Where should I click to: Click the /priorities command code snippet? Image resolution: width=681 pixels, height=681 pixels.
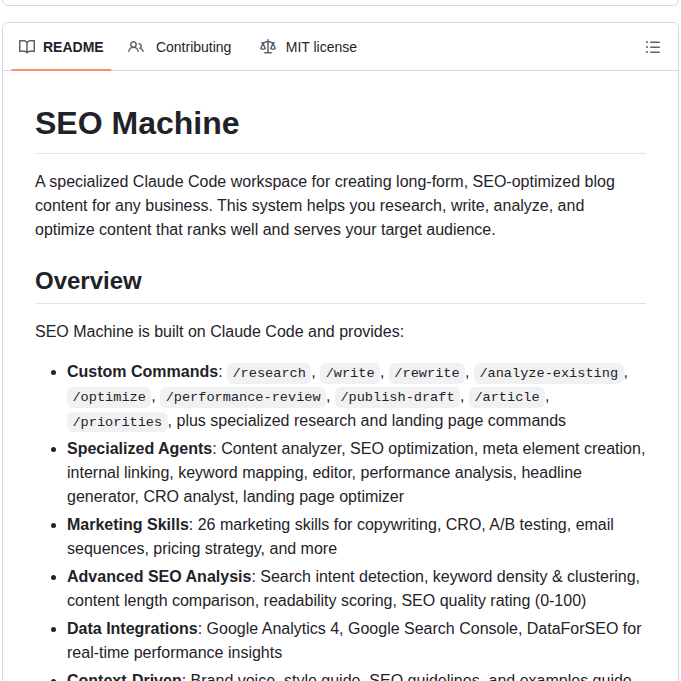pos(117,421)
